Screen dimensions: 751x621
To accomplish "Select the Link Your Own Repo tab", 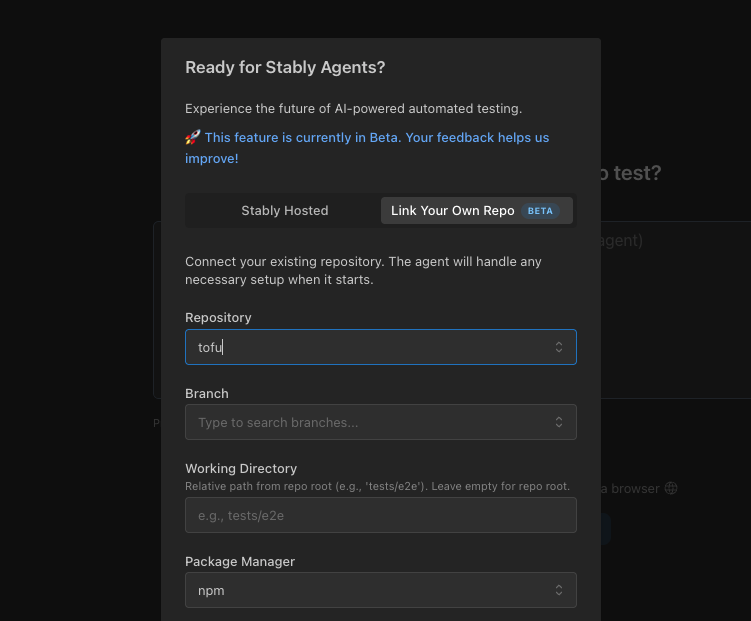I will point(477,211).
